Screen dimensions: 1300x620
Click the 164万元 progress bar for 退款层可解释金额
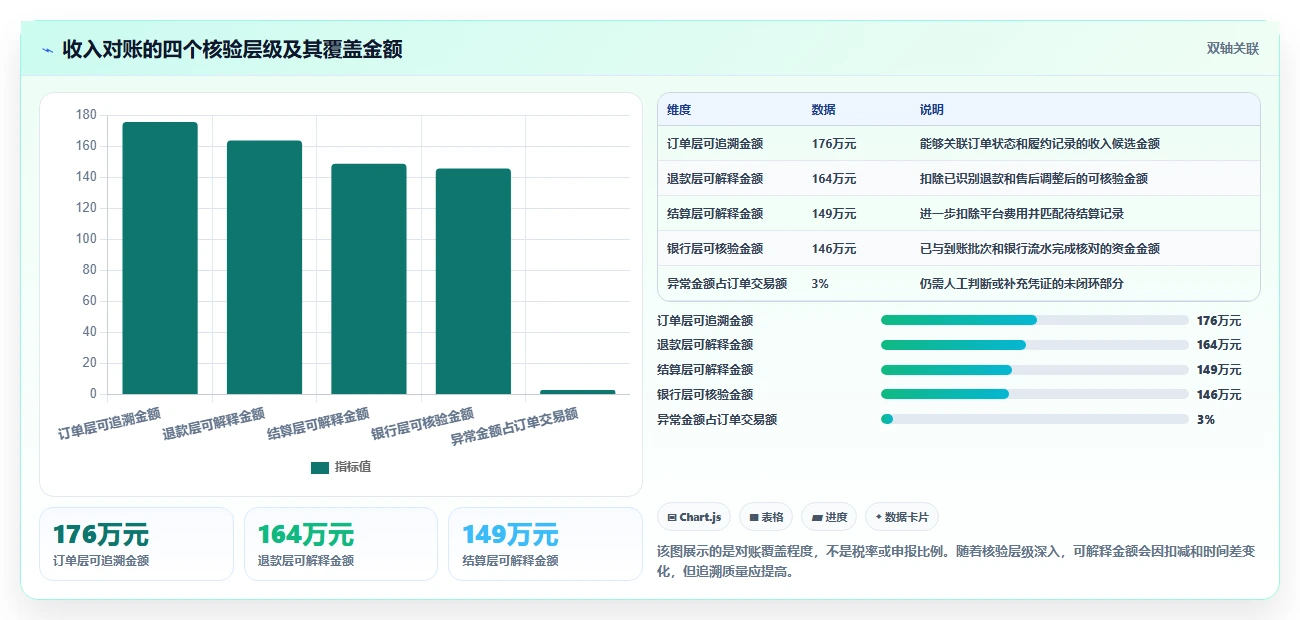click(x=1035, y=345)
